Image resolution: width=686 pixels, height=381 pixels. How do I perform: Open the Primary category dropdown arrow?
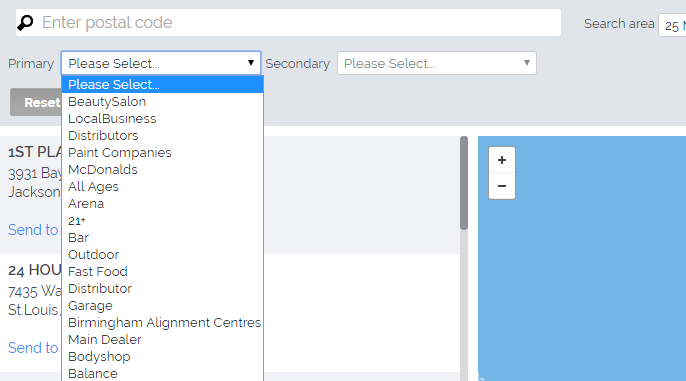point(251,63)
